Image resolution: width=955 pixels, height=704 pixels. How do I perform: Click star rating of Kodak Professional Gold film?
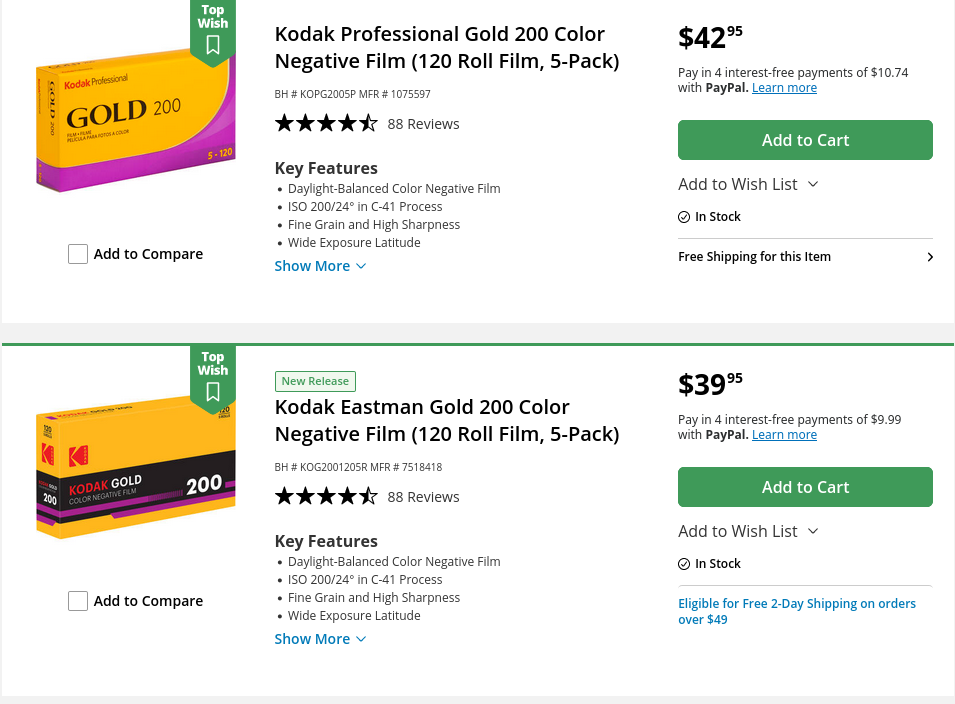tap(326, 124)
